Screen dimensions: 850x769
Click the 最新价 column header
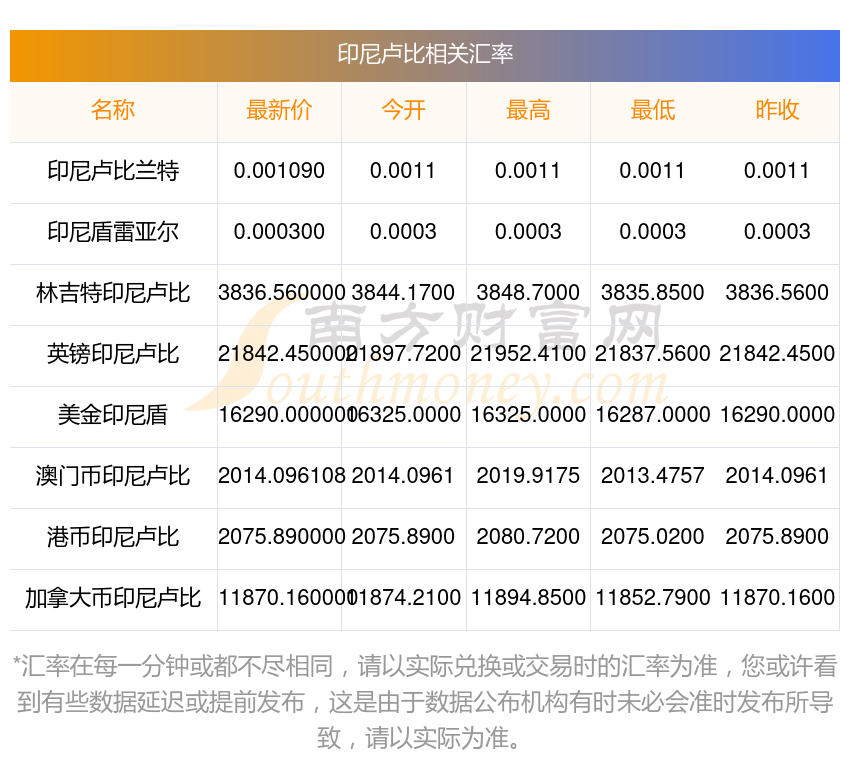click(279, 110)
